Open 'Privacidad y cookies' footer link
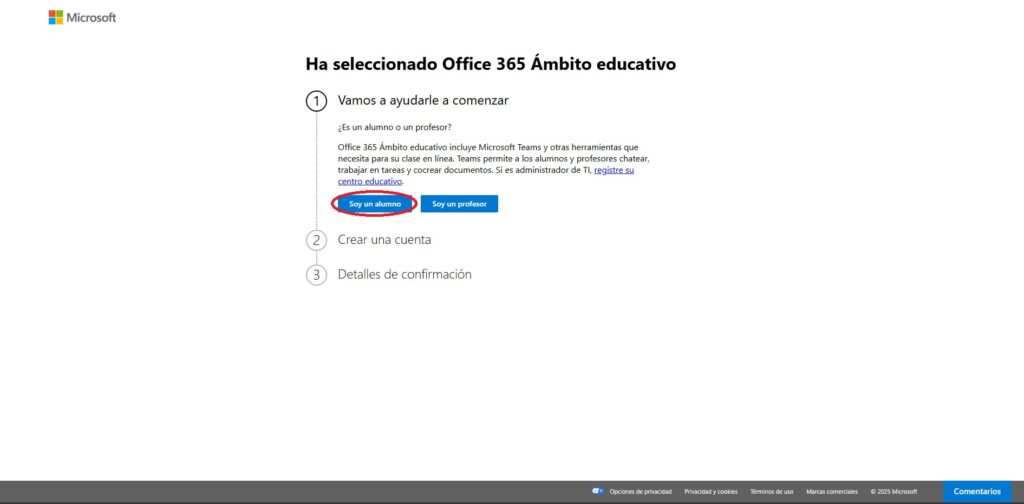Viewport: 1024px width, 504px height. (x=711, y=492)
